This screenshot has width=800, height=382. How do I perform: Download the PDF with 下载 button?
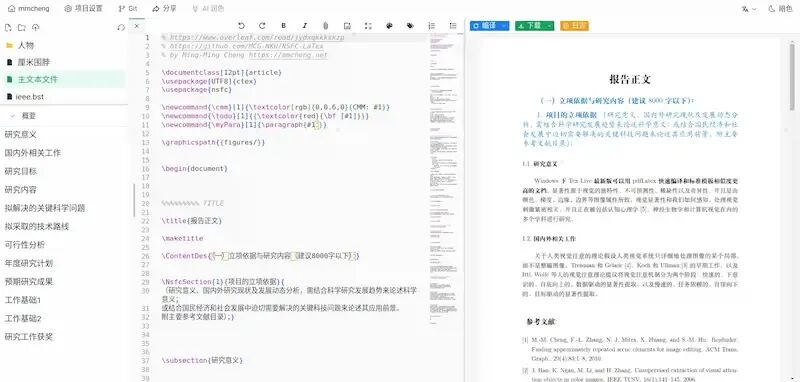[529, 26]
